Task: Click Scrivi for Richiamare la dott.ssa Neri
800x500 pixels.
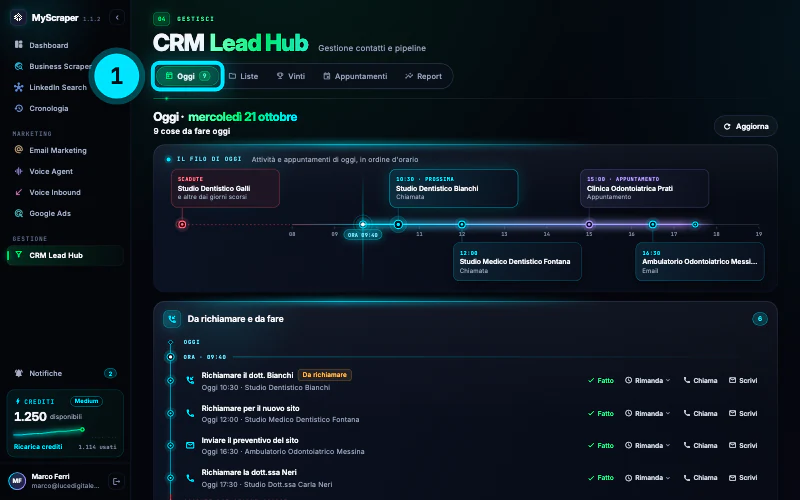Action: 743,478
